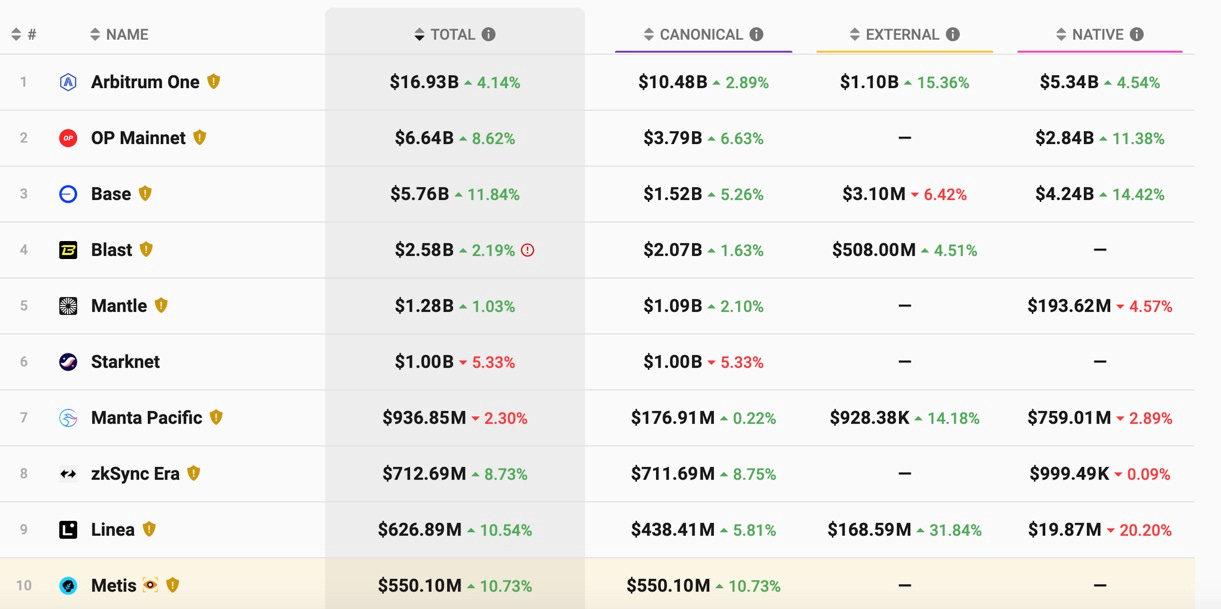Click zkSync Era canonical value $711.69M
Screen dimensions: 1221x609
pos(673,474)
